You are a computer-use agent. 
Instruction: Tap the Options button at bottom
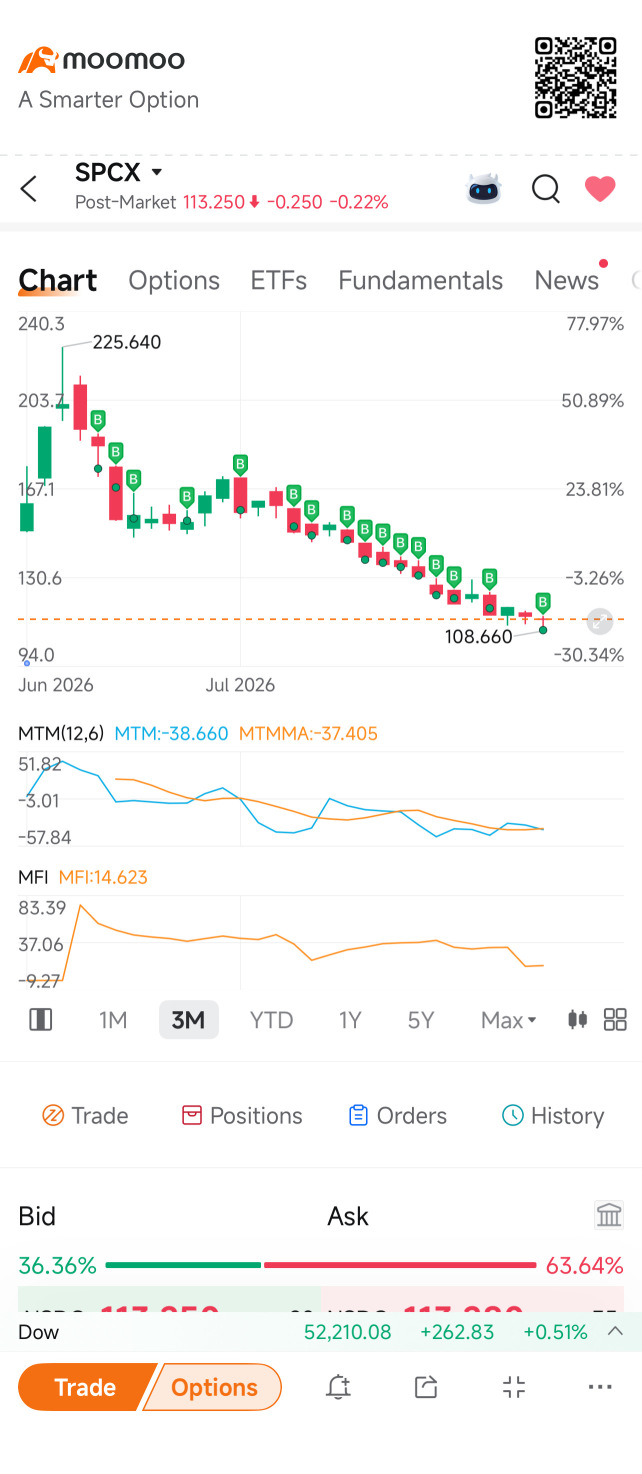click(214, 1388)
